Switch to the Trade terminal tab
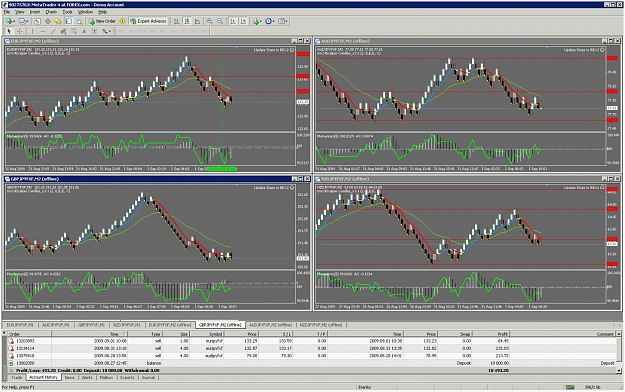Image resolution: width=625 pixels, height=392 pixels. pyautogui.click(x=17, y=377)
